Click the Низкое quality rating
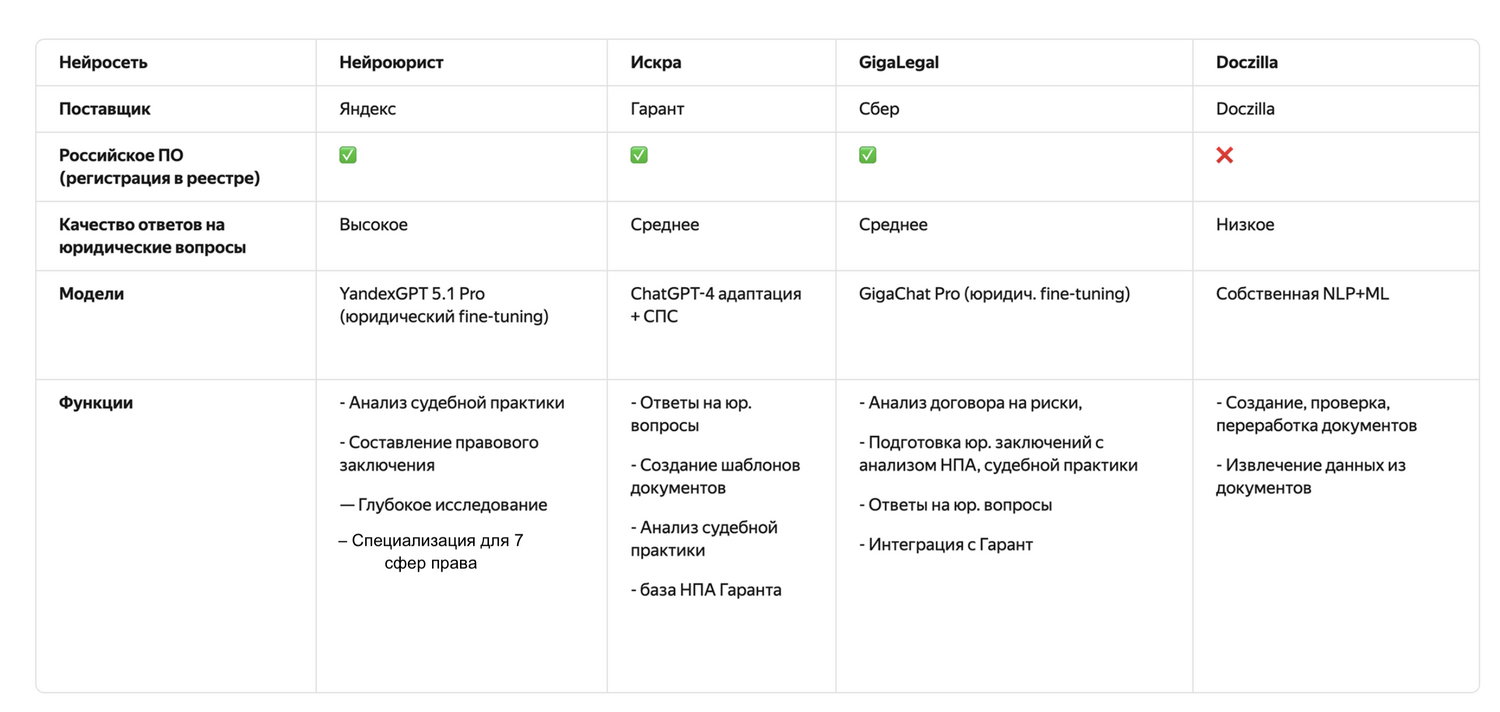The height and width of the screenshot is (712, 1500). click(1245, 225)
